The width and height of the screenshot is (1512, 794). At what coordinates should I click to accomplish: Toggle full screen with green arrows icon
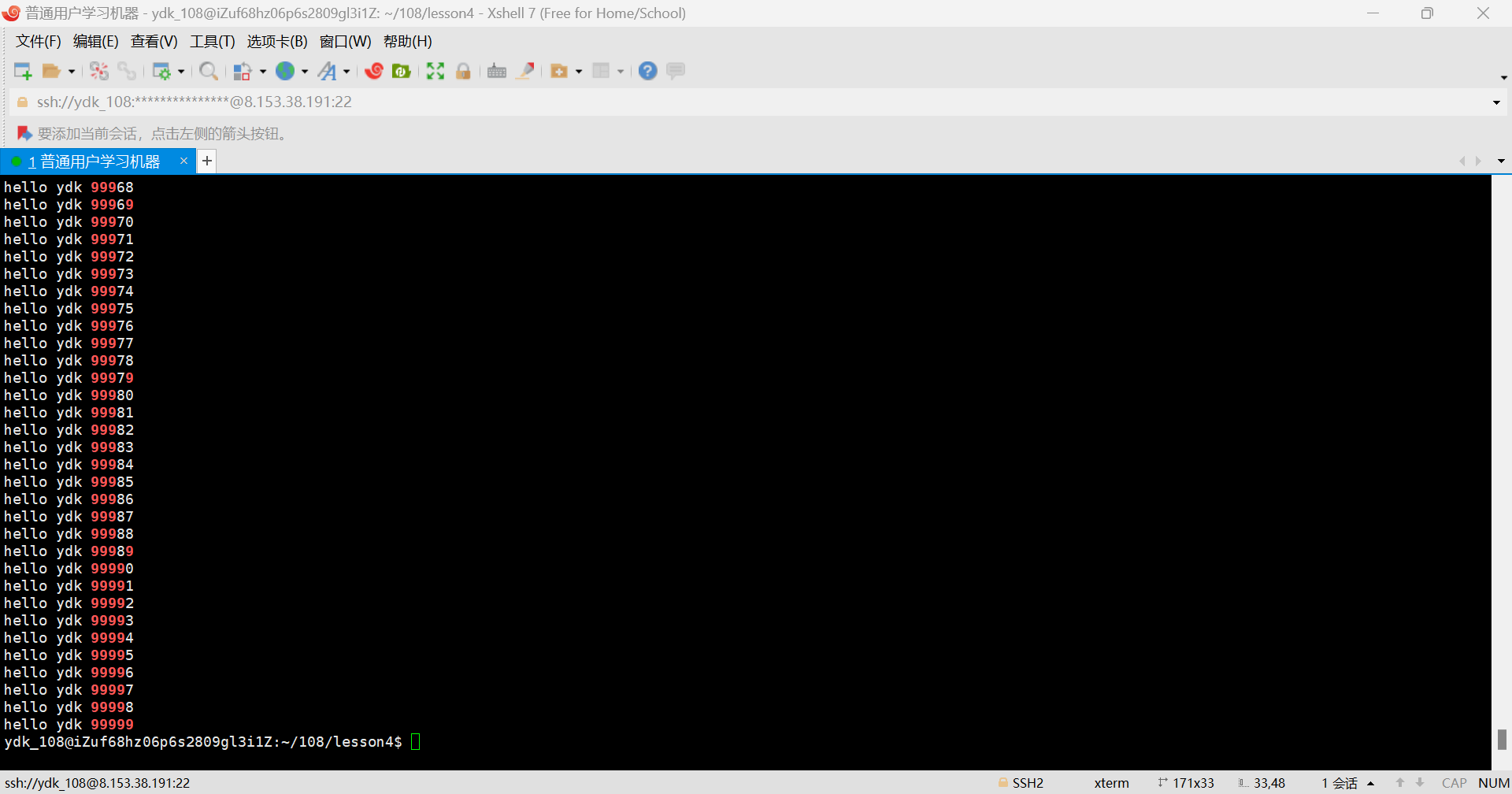coord(435,72)
